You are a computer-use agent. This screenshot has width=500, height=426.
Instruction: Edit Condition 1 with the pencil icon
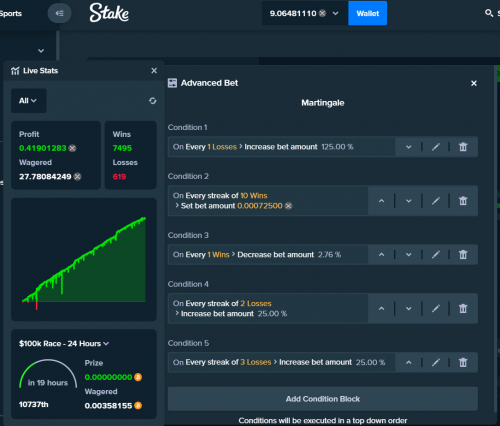coord(436,147)
